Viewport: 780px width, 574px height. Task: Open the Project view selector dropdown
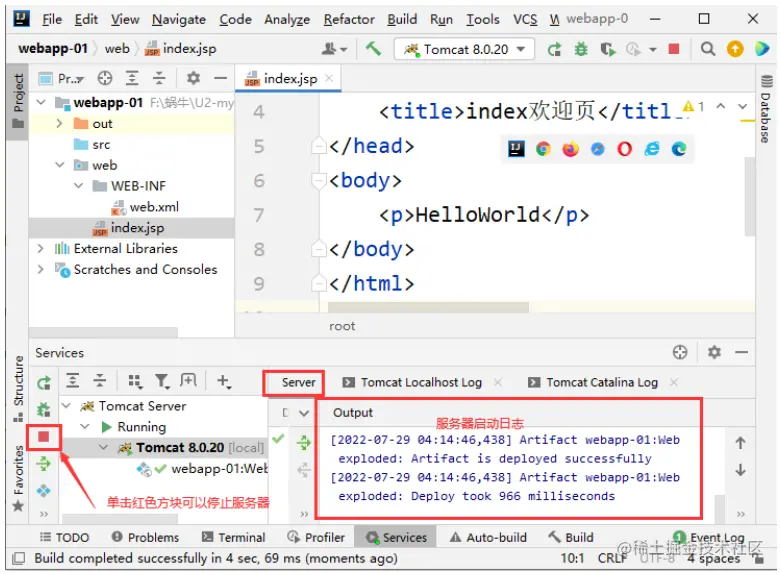click(62, 79)
